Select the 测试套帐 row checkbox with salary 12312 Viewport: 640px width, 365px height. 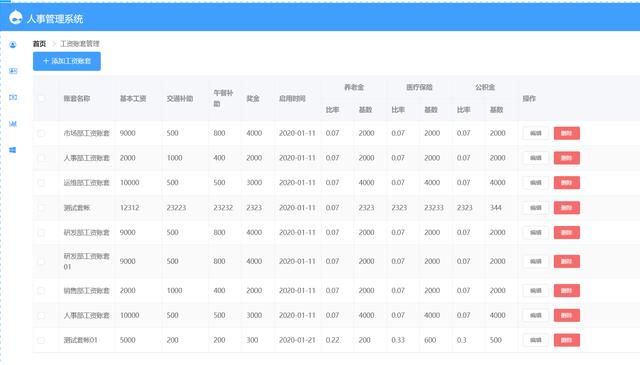(41, 207)
